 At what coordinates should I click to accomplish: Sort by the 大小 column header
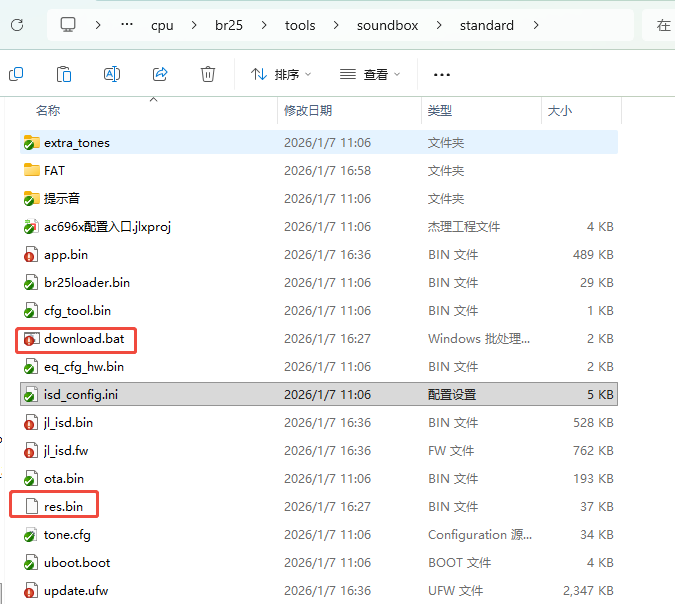tap(560, 111)
